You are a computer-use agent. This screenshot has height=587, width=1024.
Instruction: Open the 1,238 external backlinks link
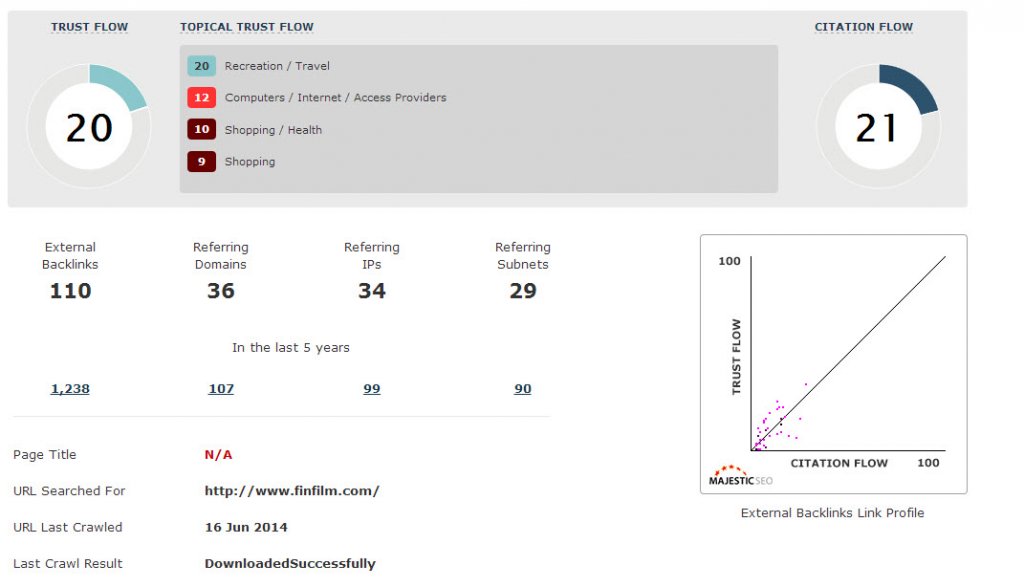click(x=70, y=389)
